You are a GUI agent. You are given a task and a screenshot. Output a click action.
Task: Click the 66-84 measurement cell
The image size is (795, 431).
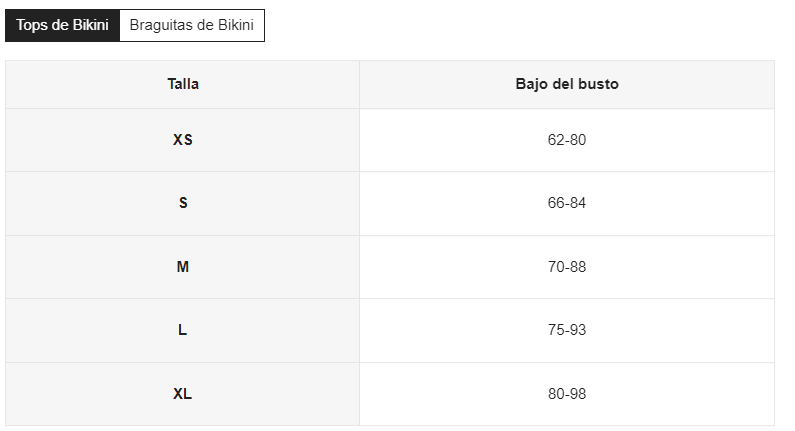pos(567,203)
